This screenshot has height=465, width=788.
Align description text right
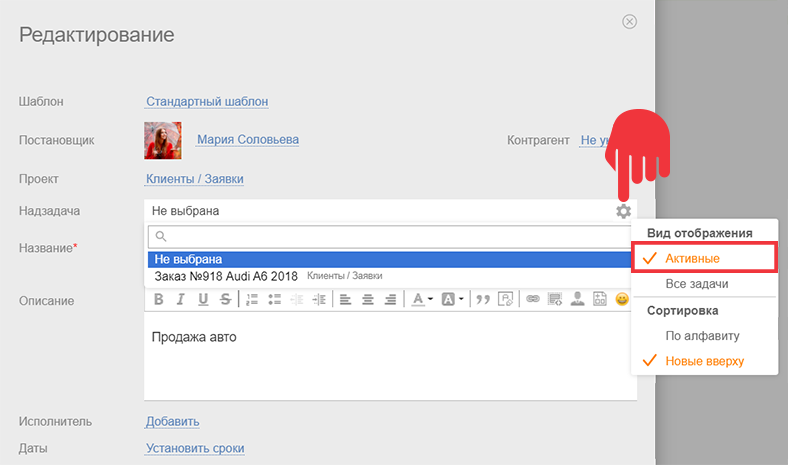click(x=390, y=300)
